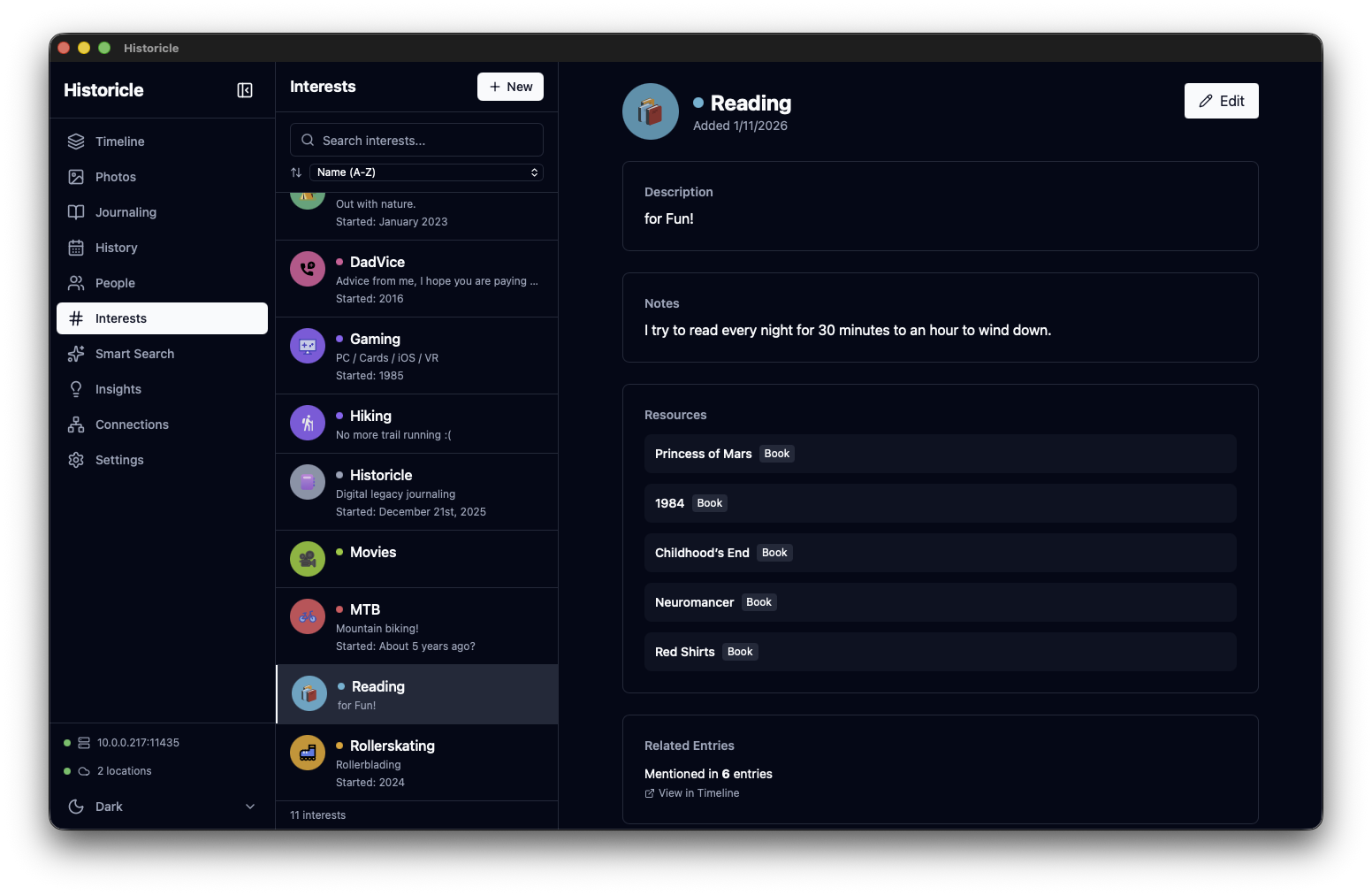Click the sort direction arrows icon
Screen dimensions: 1372x895
[x=296, y=172]
